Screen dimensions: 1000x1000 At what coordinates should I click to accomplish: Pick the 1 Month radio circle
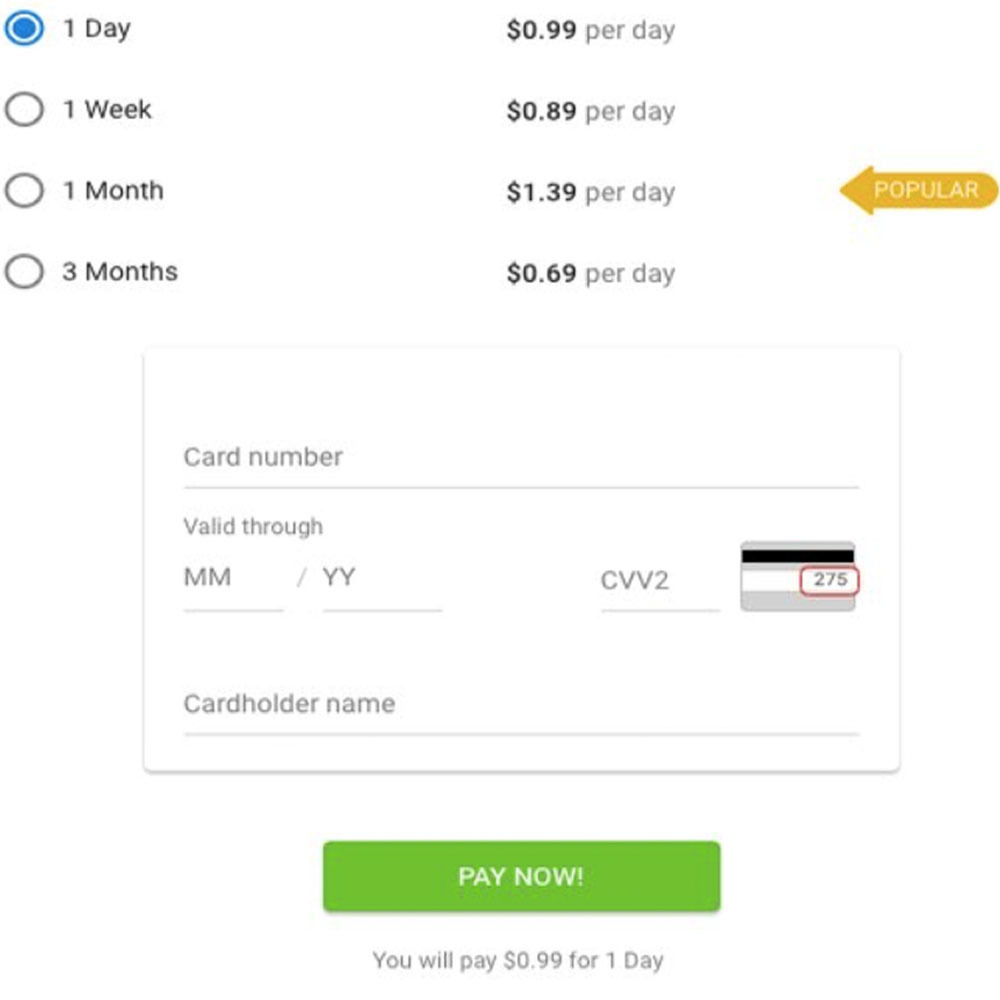[24, 191]
